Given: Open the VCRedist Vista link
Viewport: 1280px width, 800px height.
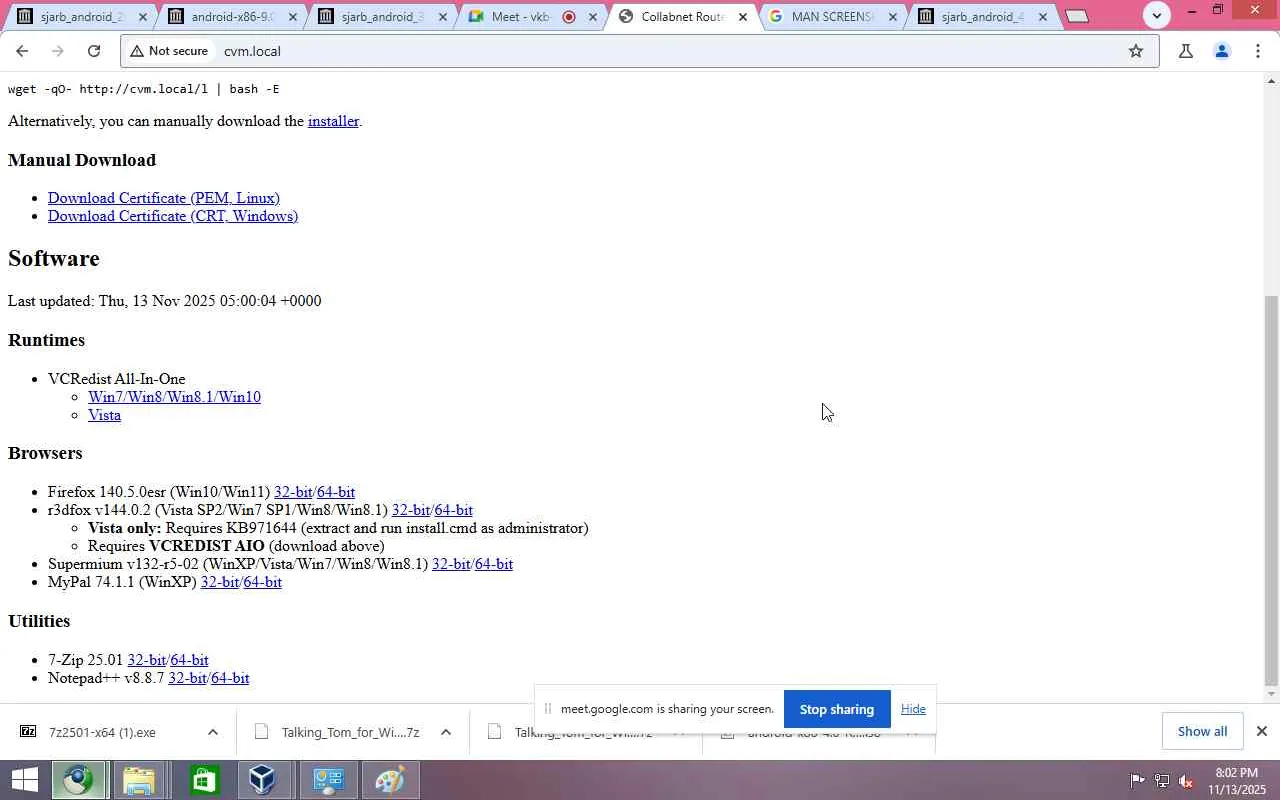Looking at the screenshot, I should tap(104, 415).
